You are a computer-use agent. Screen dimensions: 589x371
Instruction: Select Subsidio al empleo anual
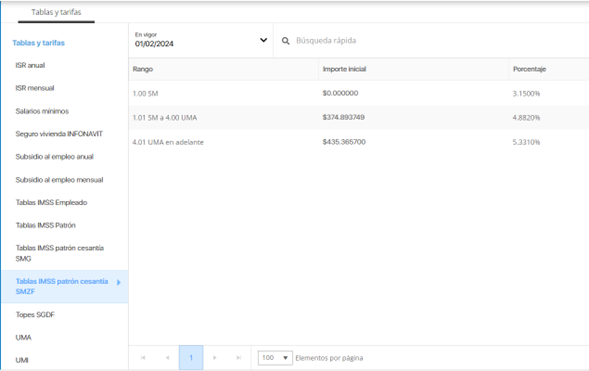tap(54, 157)
